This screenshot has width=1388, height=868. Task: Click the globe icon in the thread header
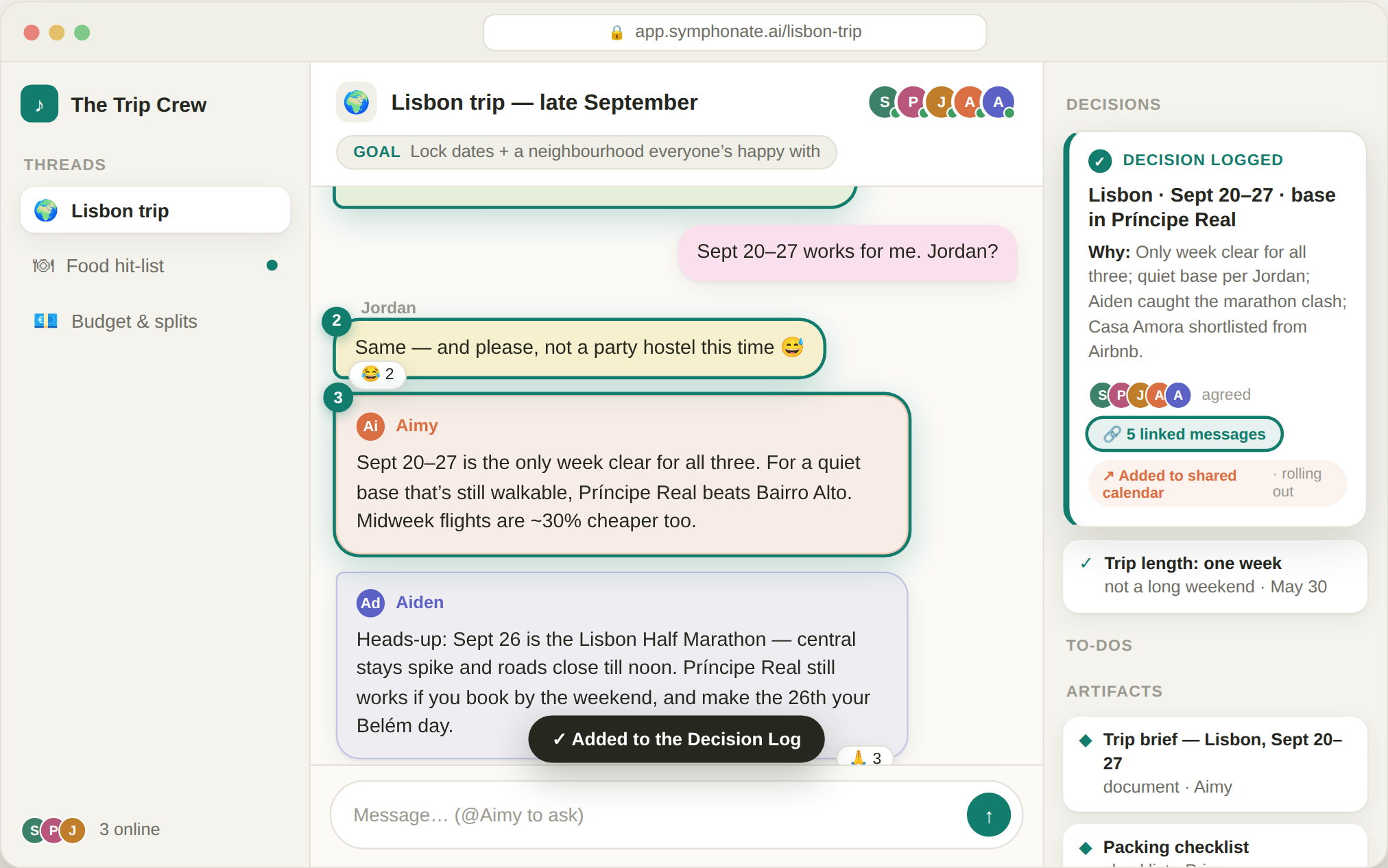click(x=357, y=102)
